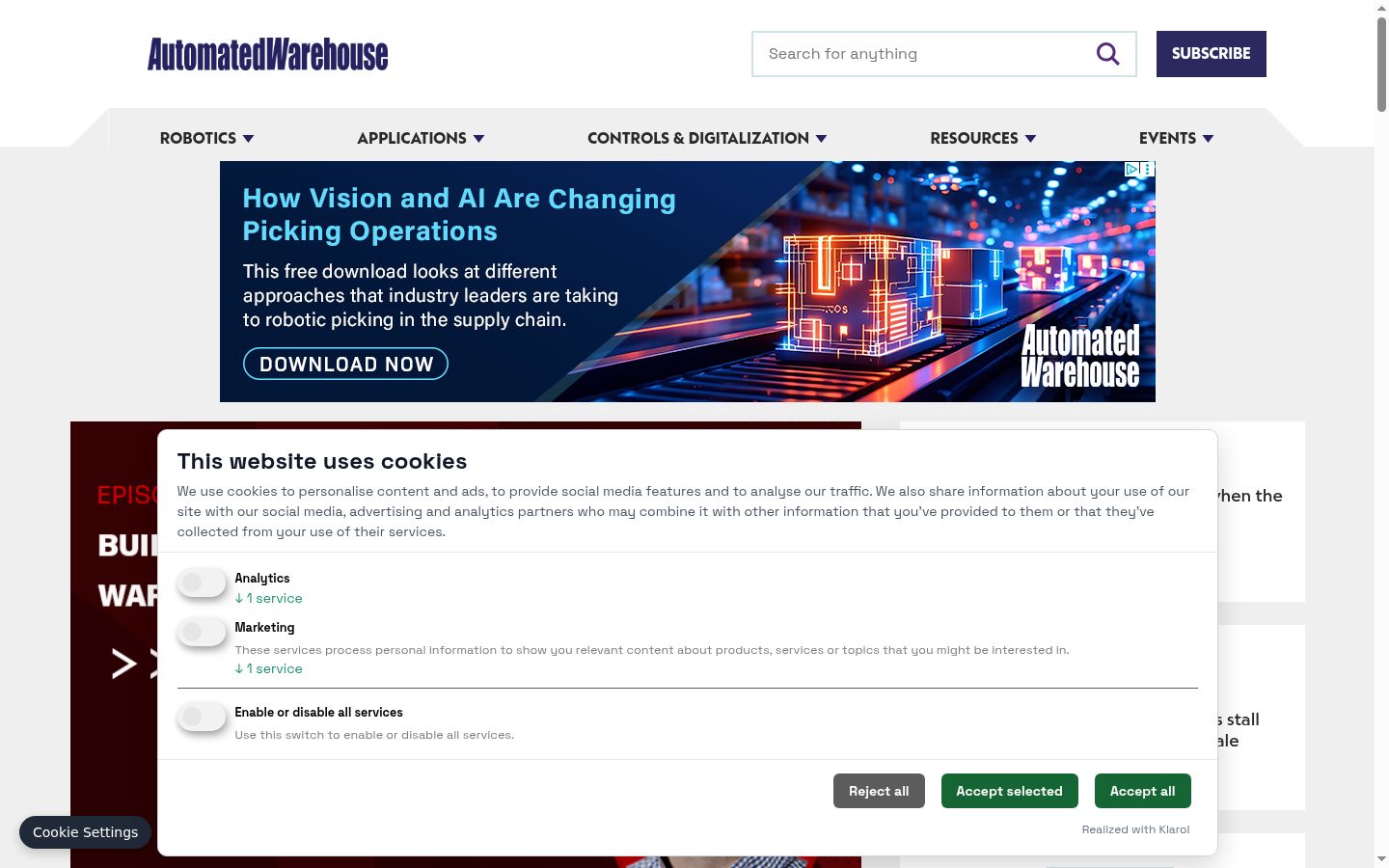
Task: Switch on Enable or disable all services
Action: tap(202, 717)
